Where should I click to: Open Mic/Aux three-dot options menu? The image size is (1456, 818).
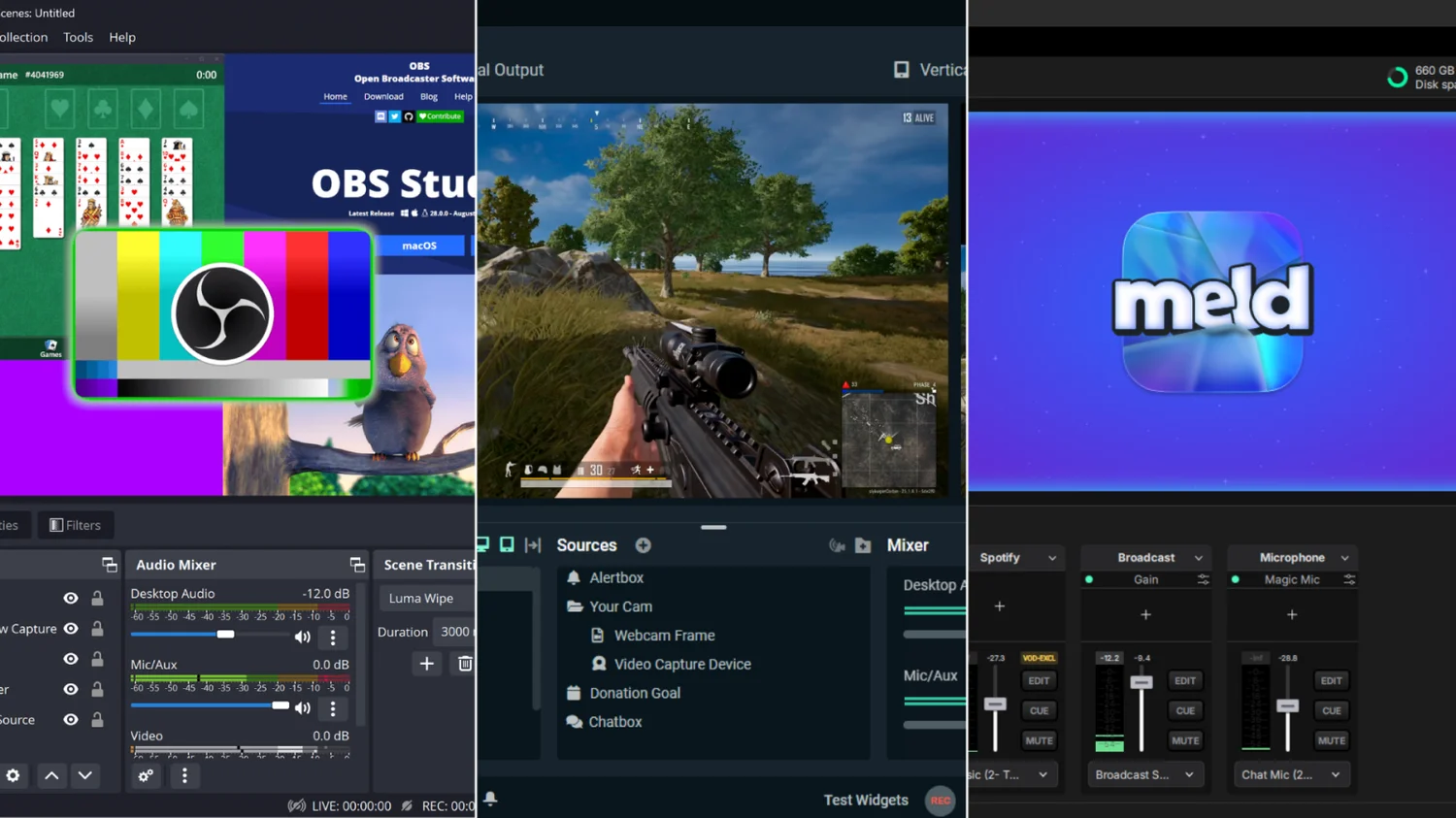coord(333,708)
